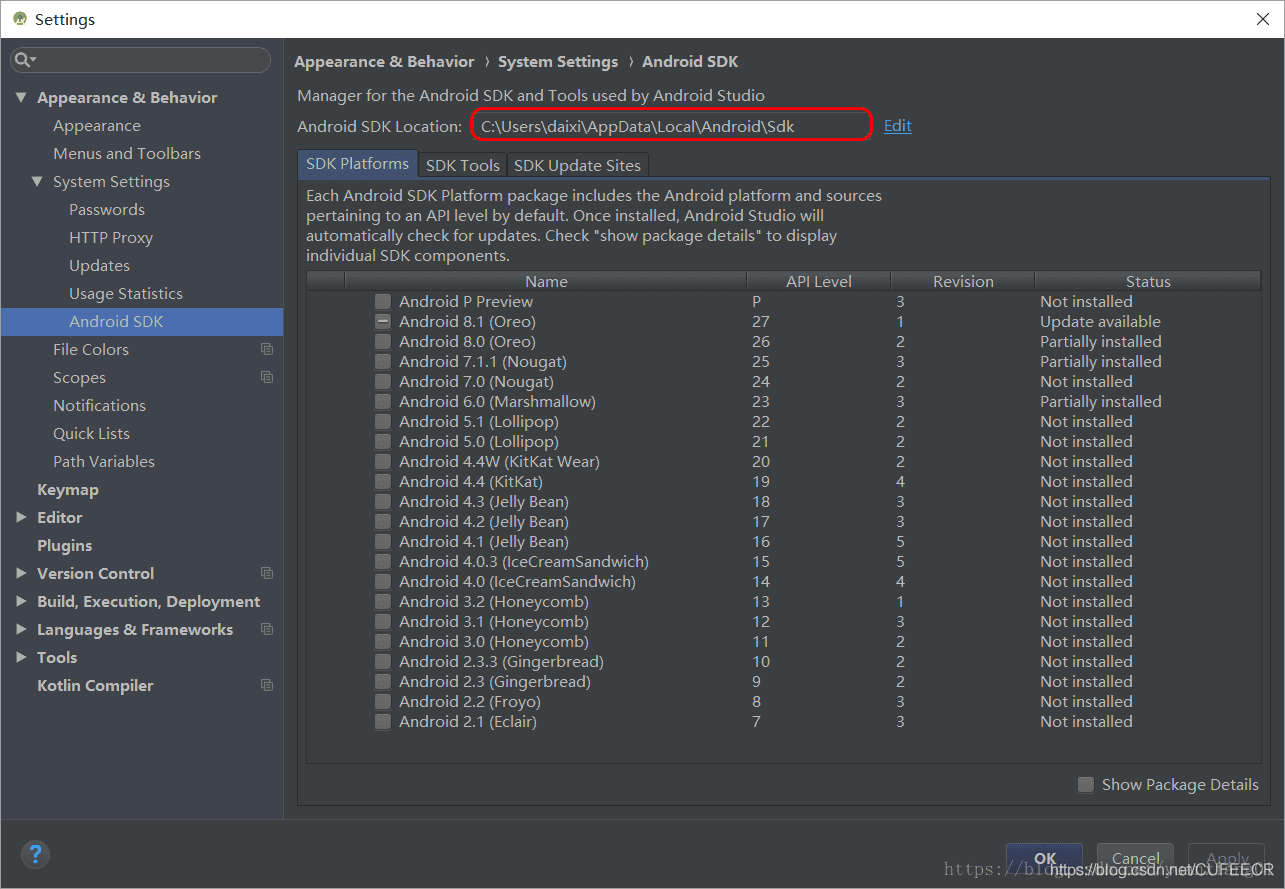Toggle the Android 8.1 (Oreo) checkbox

[x=383, y=321]
